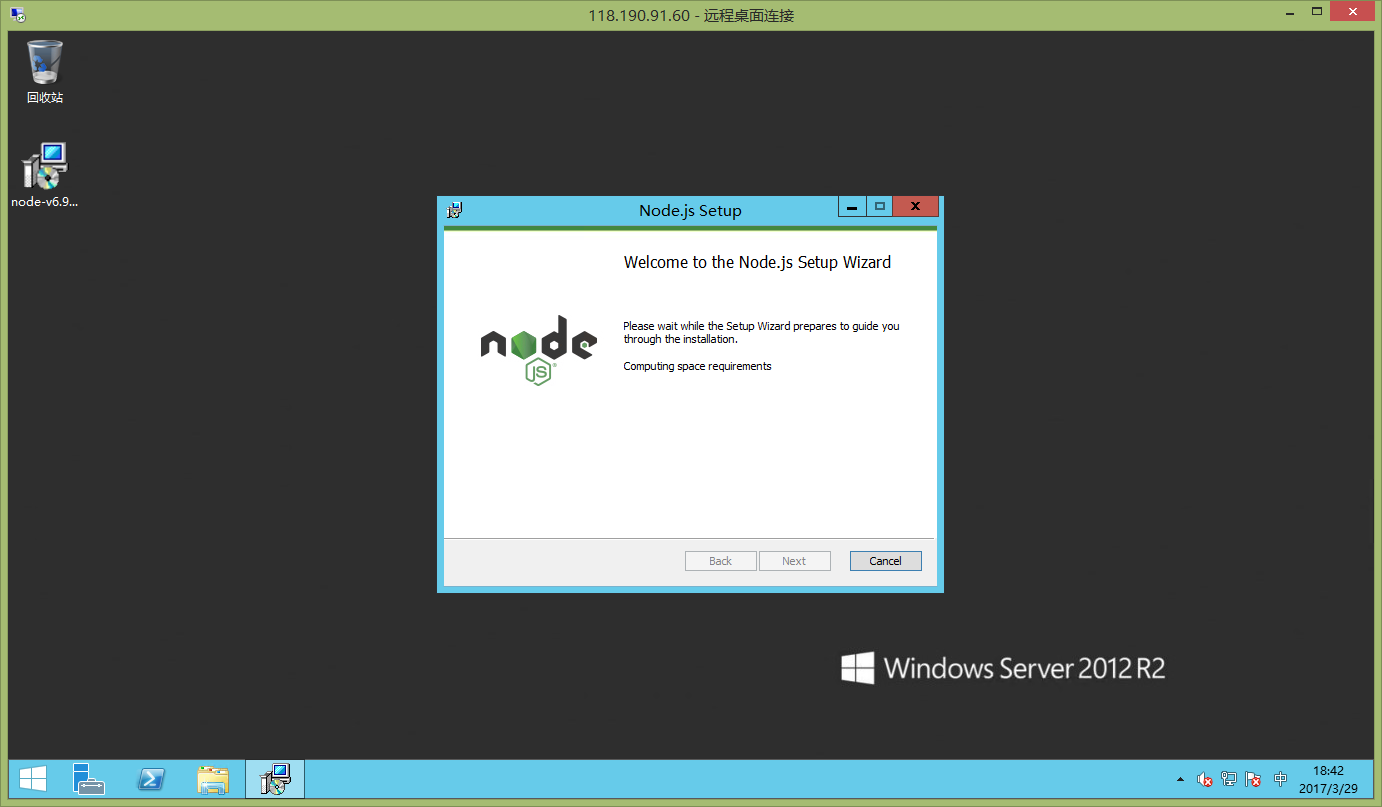This screenshot has height=807, width=1382.
Task: Click the "Welcome to the Node.js Setup Wizard" heading
Action: [x=757, y=263]
